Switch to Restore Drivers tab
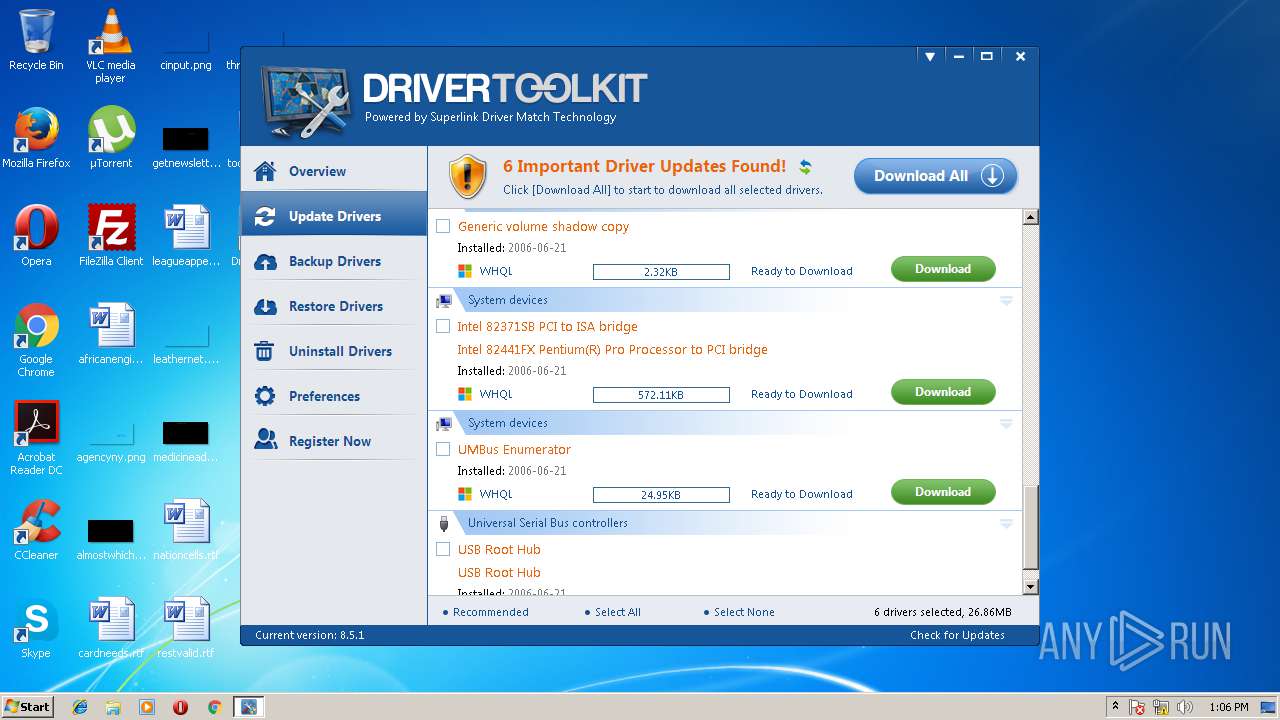 point(334,306)
